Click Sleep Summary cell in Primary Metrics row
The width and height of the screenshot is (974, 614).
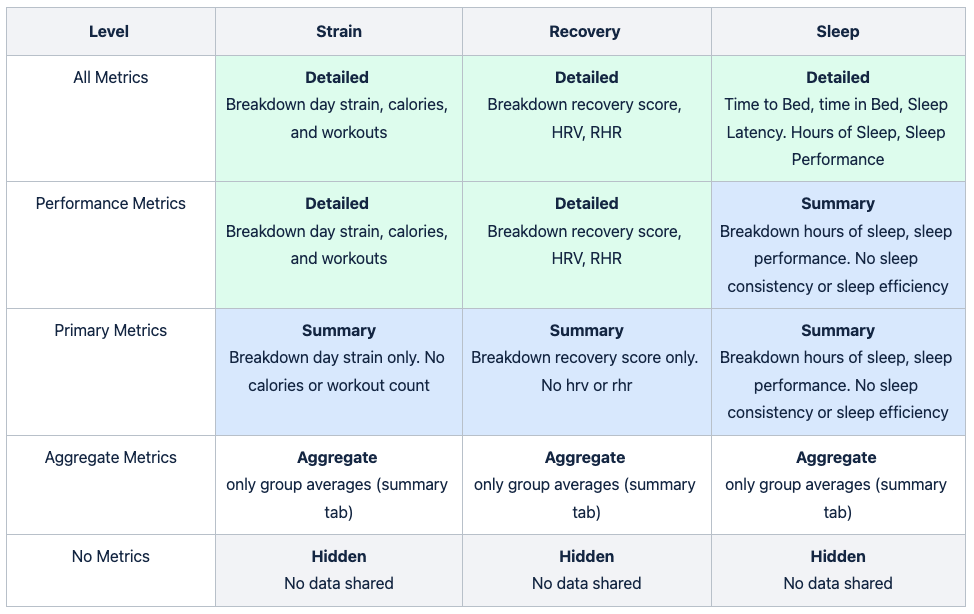pyautogui.click(x=837, y=371)
